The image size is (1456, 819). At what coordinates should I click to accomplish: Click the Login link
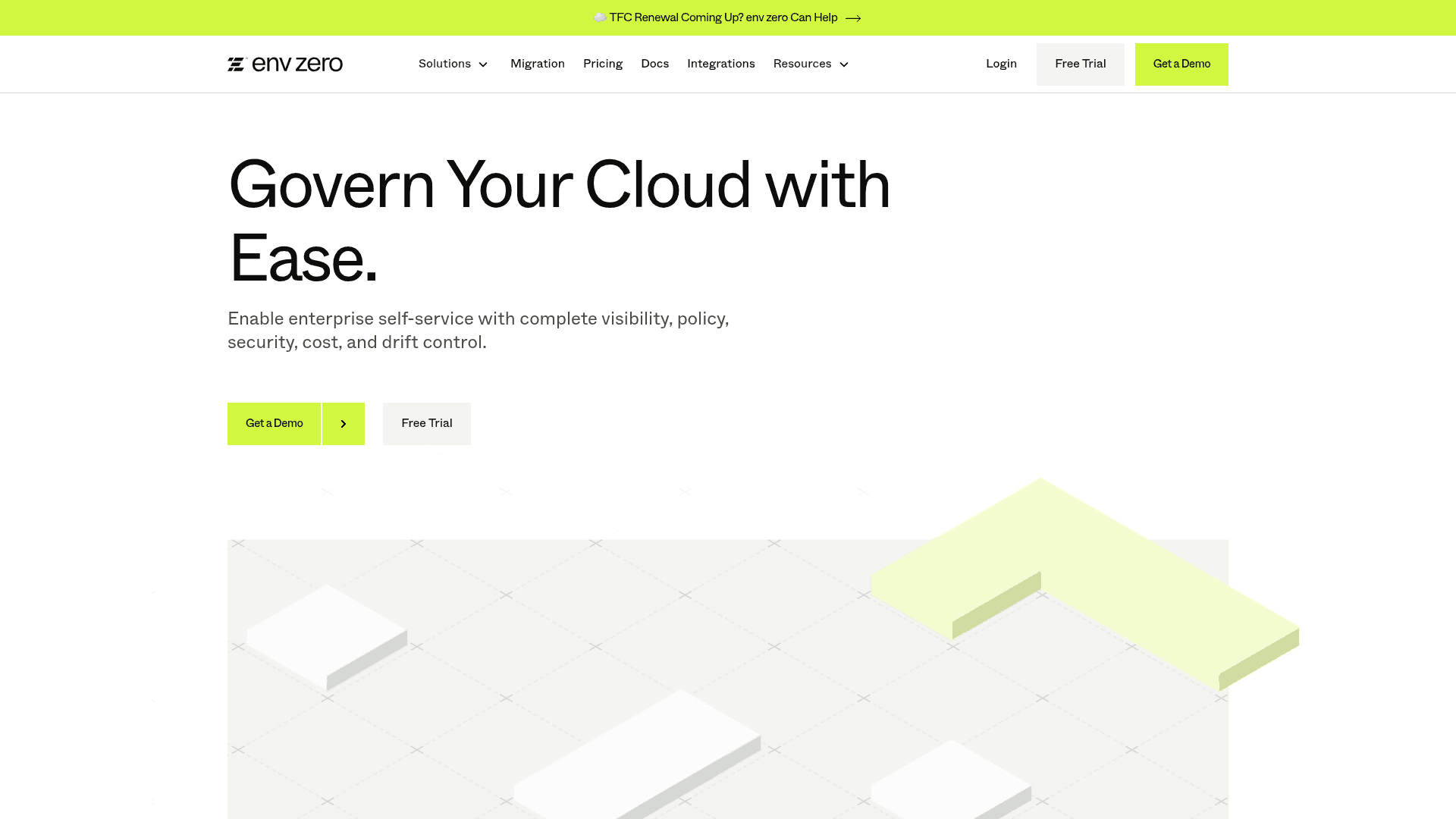coord(1001,64)
